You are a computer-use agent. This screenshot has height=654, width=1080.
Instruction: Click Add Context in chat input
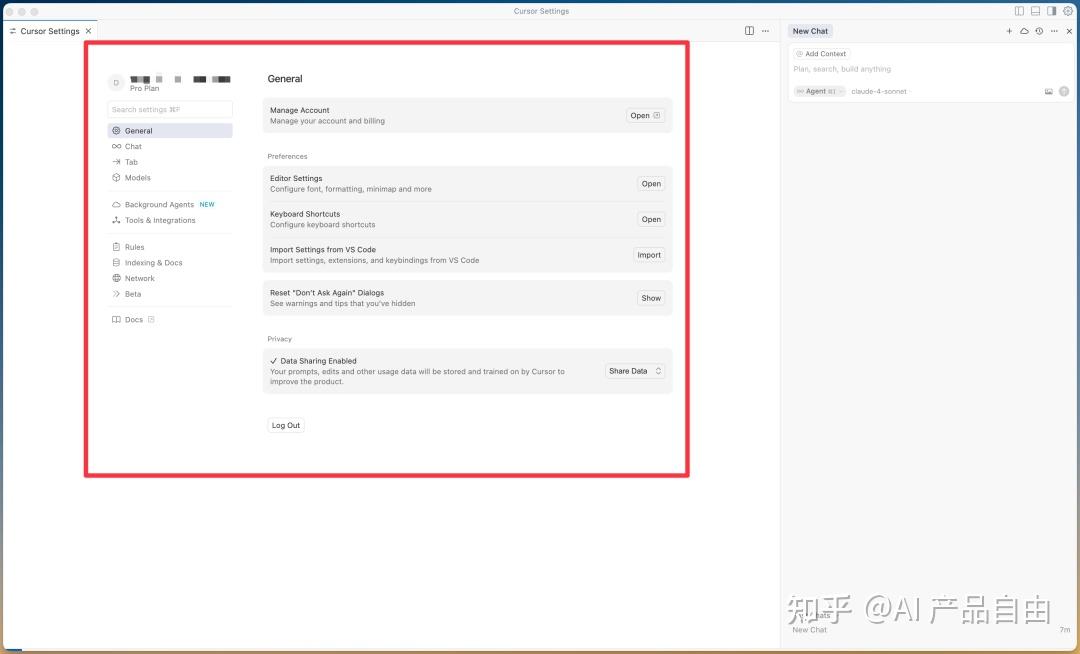[821, 54]
